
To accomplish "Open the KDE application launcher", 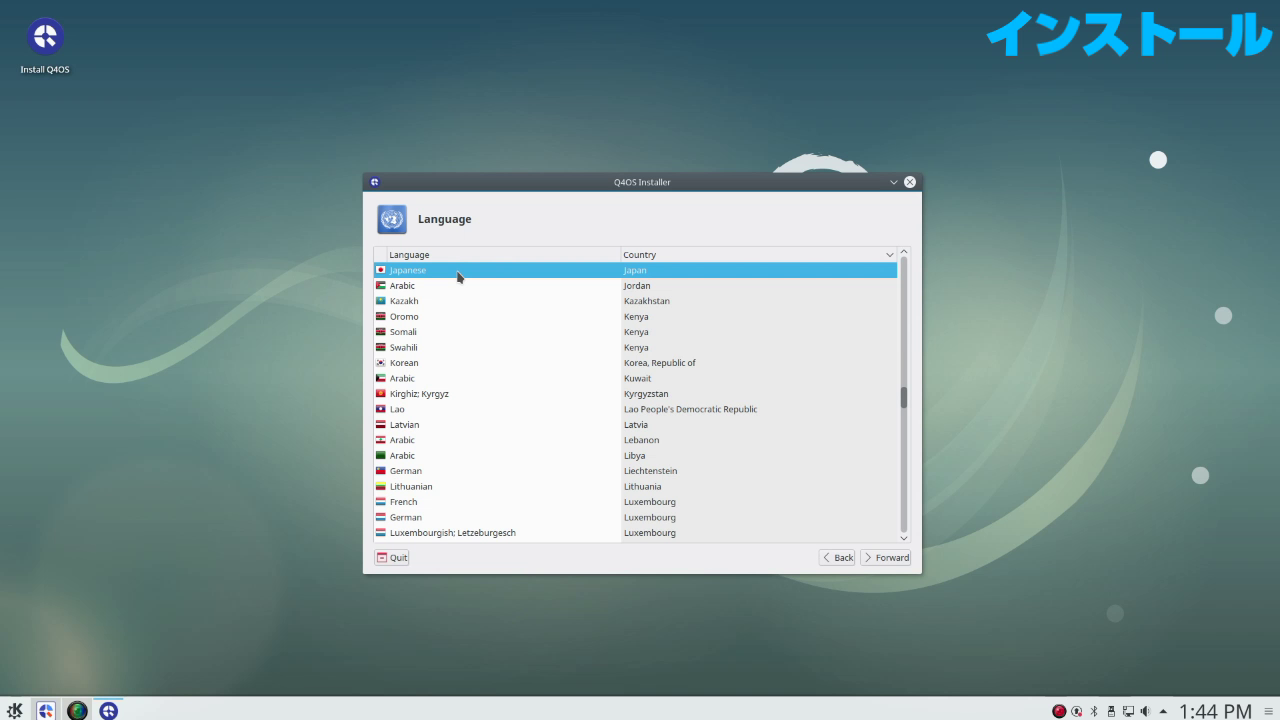I will coord(14,711).
